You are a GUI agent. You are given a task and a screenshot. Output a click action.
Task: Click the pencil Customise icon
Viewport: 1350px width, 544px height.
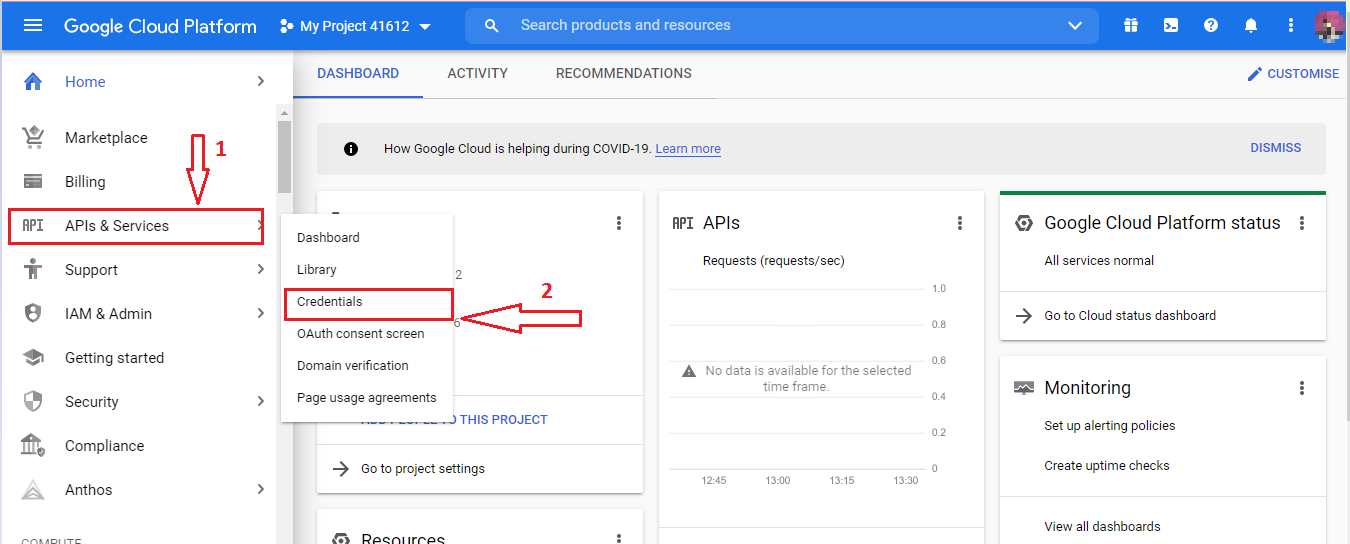click(x=1255, y=74)
